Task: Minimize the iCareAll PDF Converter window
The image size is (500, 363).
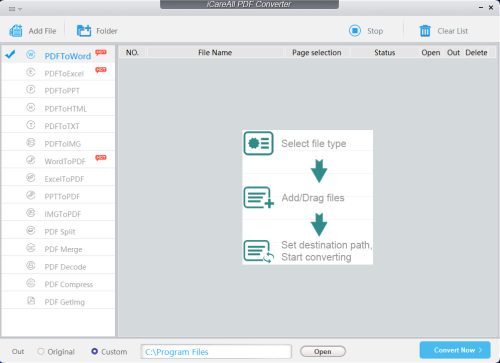Action: [481, 7]
